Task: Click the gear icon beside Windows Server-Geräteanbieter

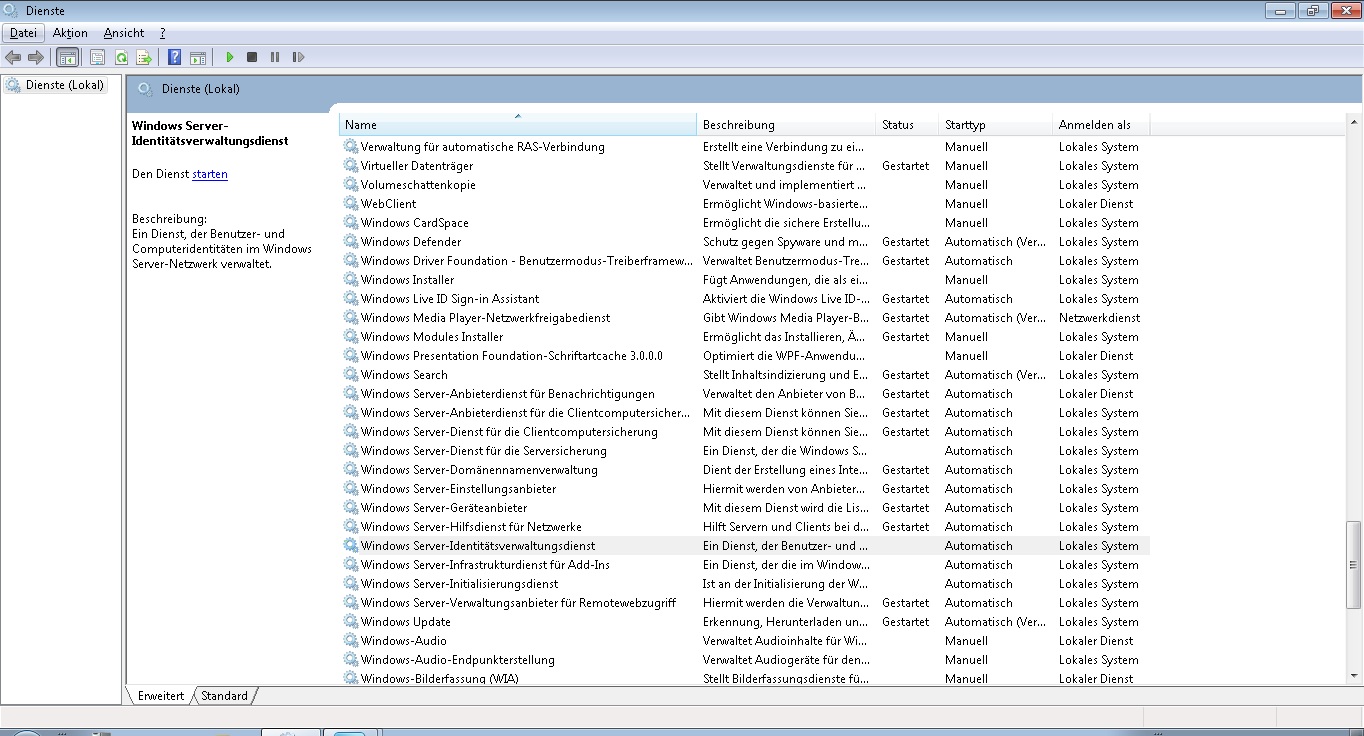Action: pos(350,508)
